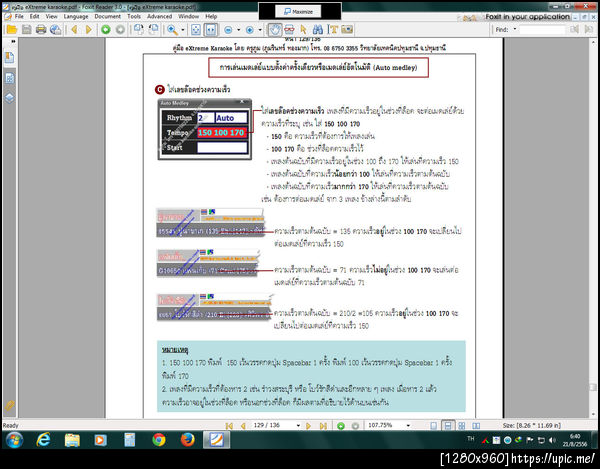Toggle Fit Page view
The image size is (600, 469).
coord(196,29)
